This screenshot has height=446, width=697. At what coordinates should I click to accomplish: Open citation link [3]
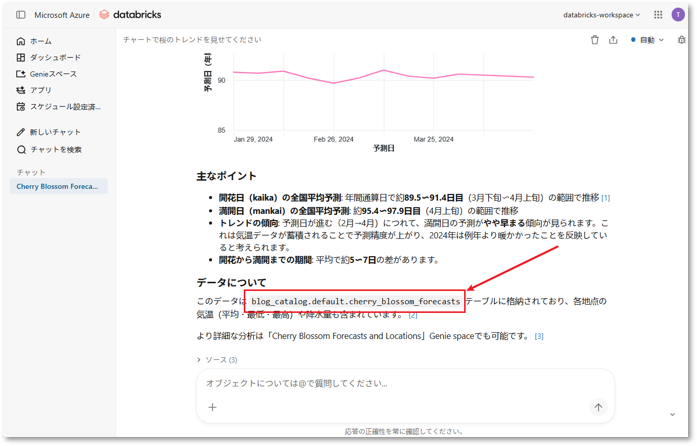pyautogui.click(x=539, y=337)
